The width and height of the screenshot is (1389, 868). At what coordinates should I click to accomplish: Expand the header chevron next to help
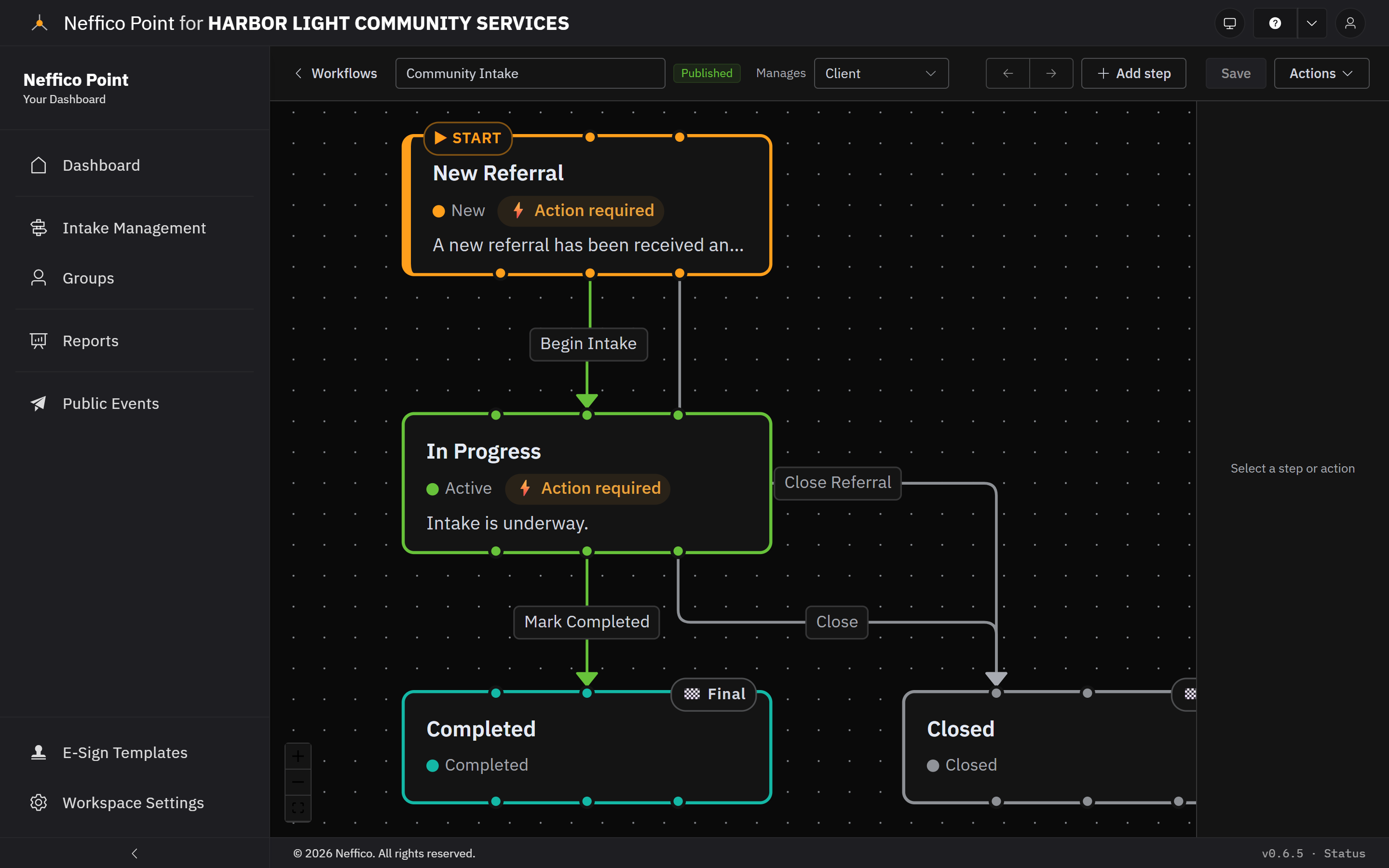(1311, 24)
